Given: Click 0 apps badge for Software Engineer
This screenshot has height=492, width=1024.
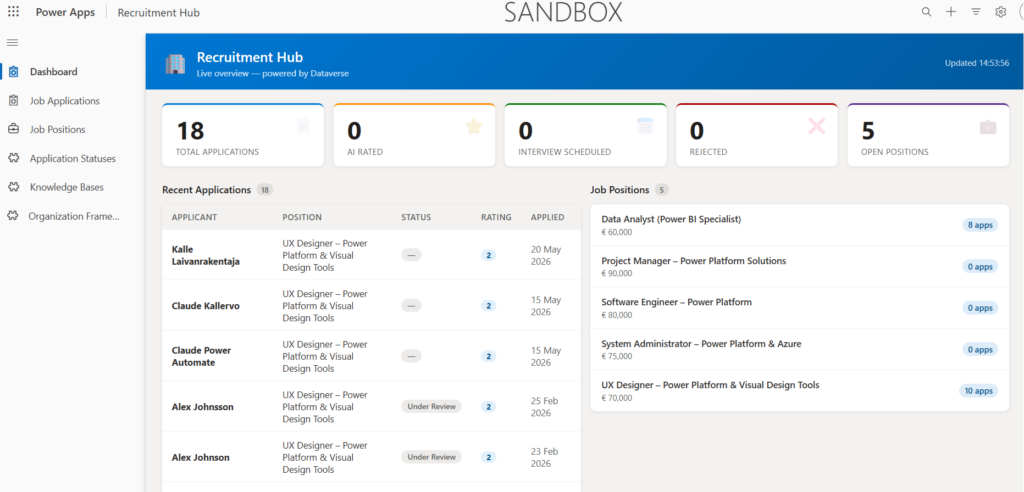Looking at the screenshot, I should 980,308.
